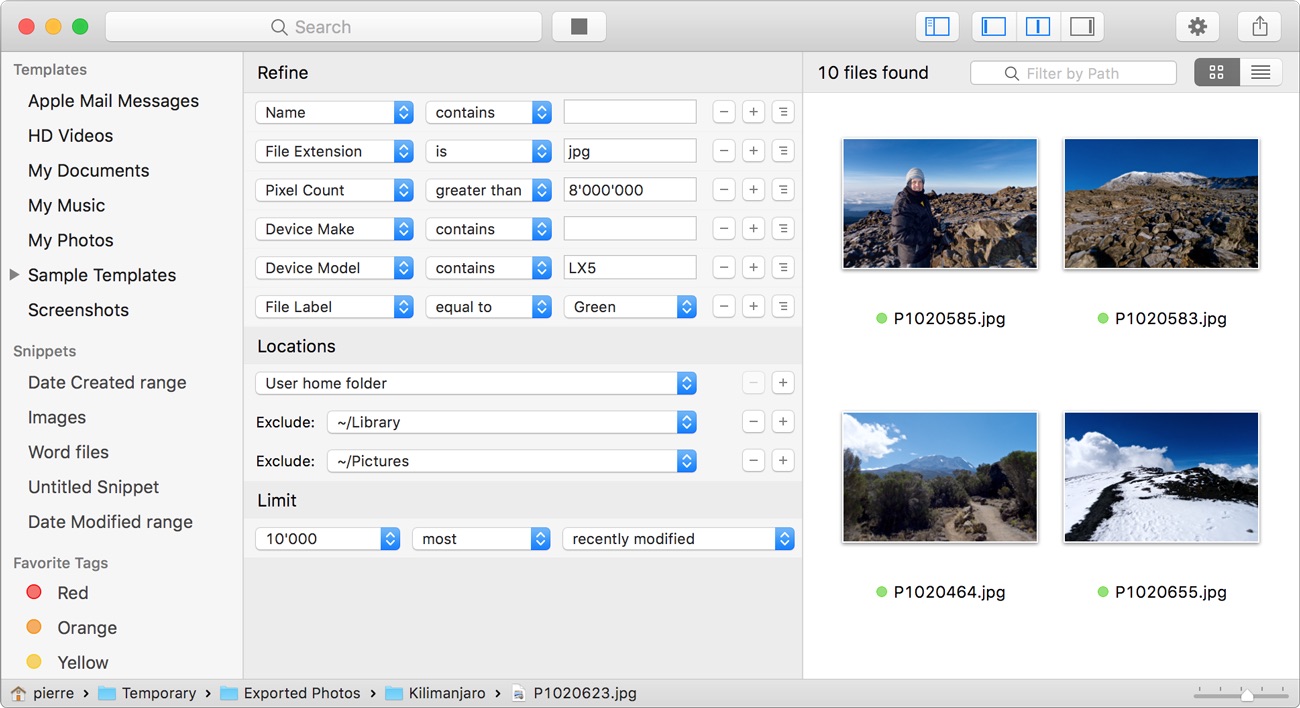Select the Untitled Snippet item
This screenshot has height=708, width=1300.
click(94, 487)
